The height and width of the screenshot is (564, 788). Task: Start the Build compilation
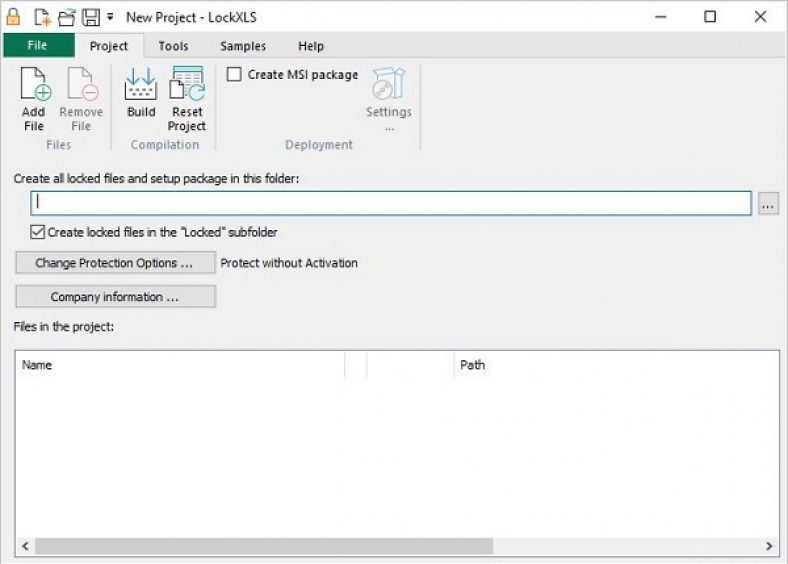[x=141, y=92]
